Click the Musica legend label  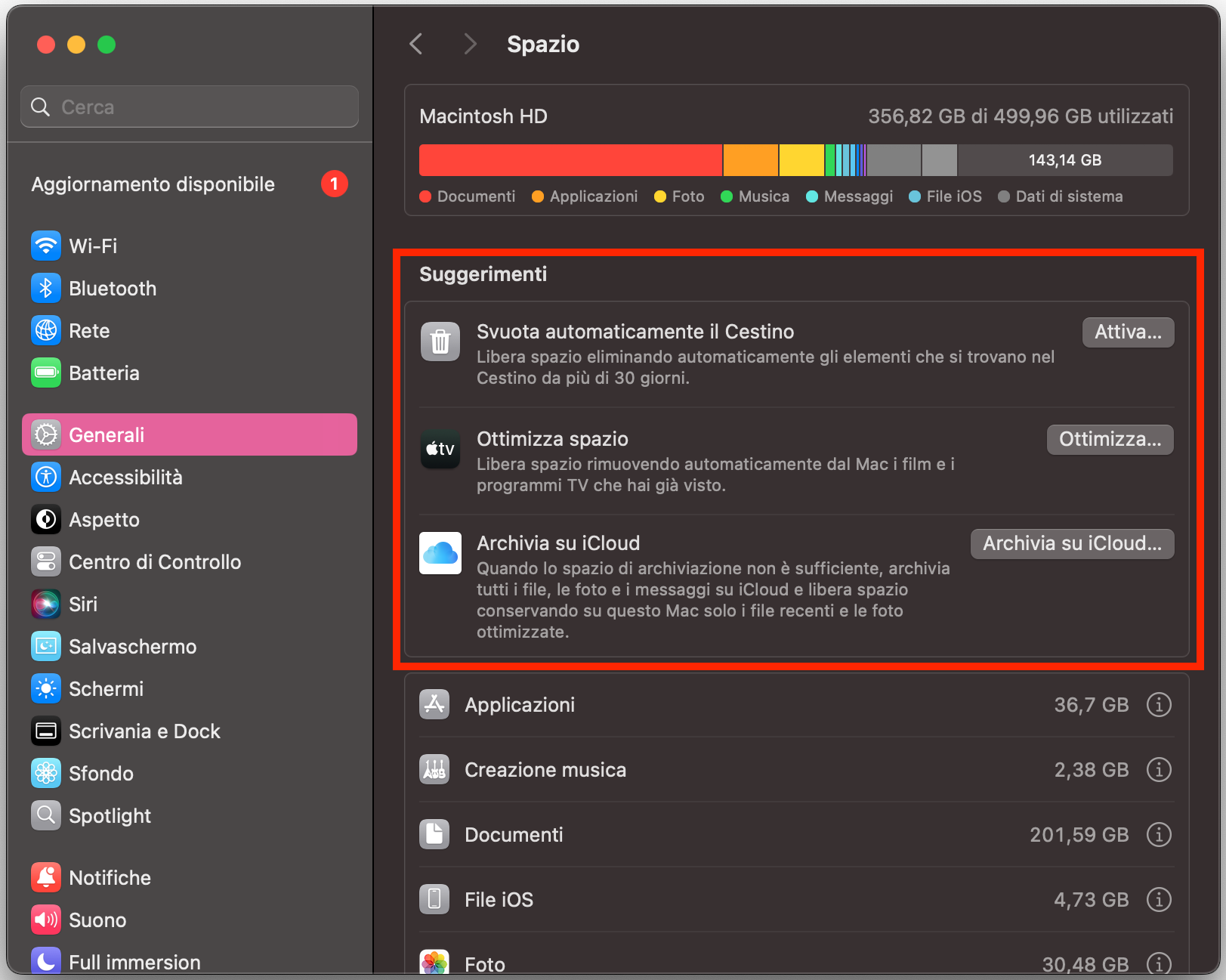[764, 196]
